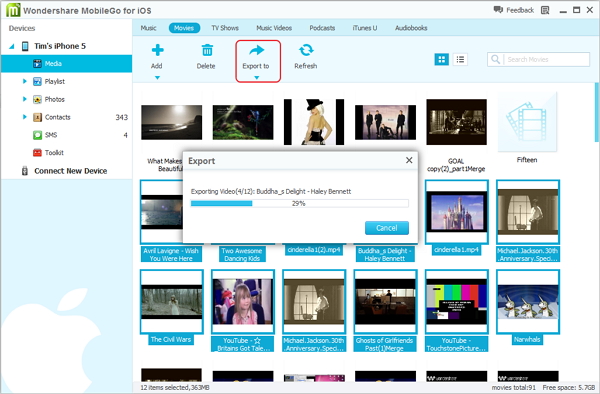Collapse Tim's iPhone 5 tree

pyautogui.click(x=11, y=47)
